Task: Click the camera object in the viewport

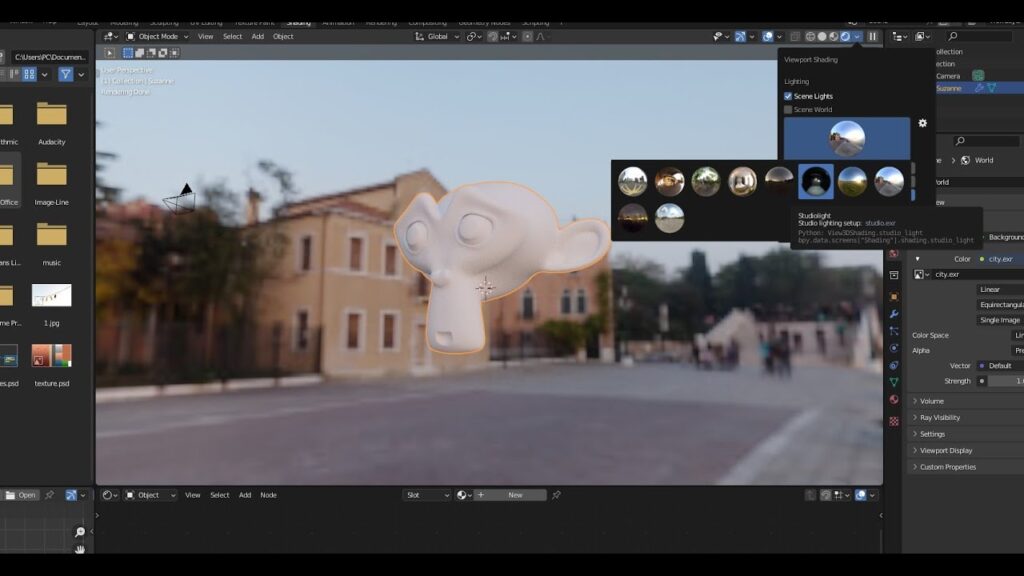Action: (180, 199)
